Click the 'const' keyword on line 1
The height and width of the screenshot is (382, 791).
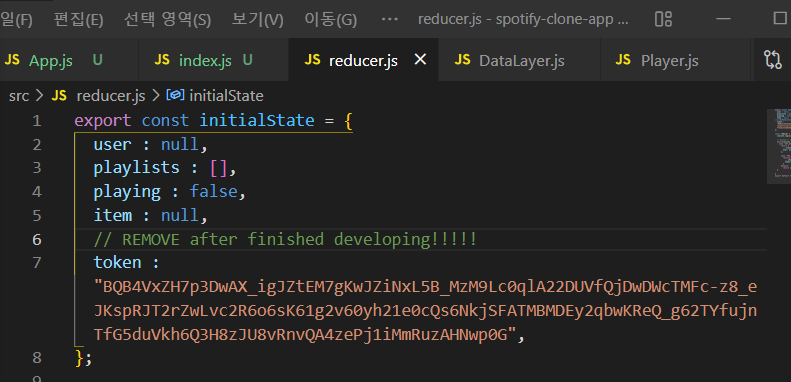(x=165, y=121)
